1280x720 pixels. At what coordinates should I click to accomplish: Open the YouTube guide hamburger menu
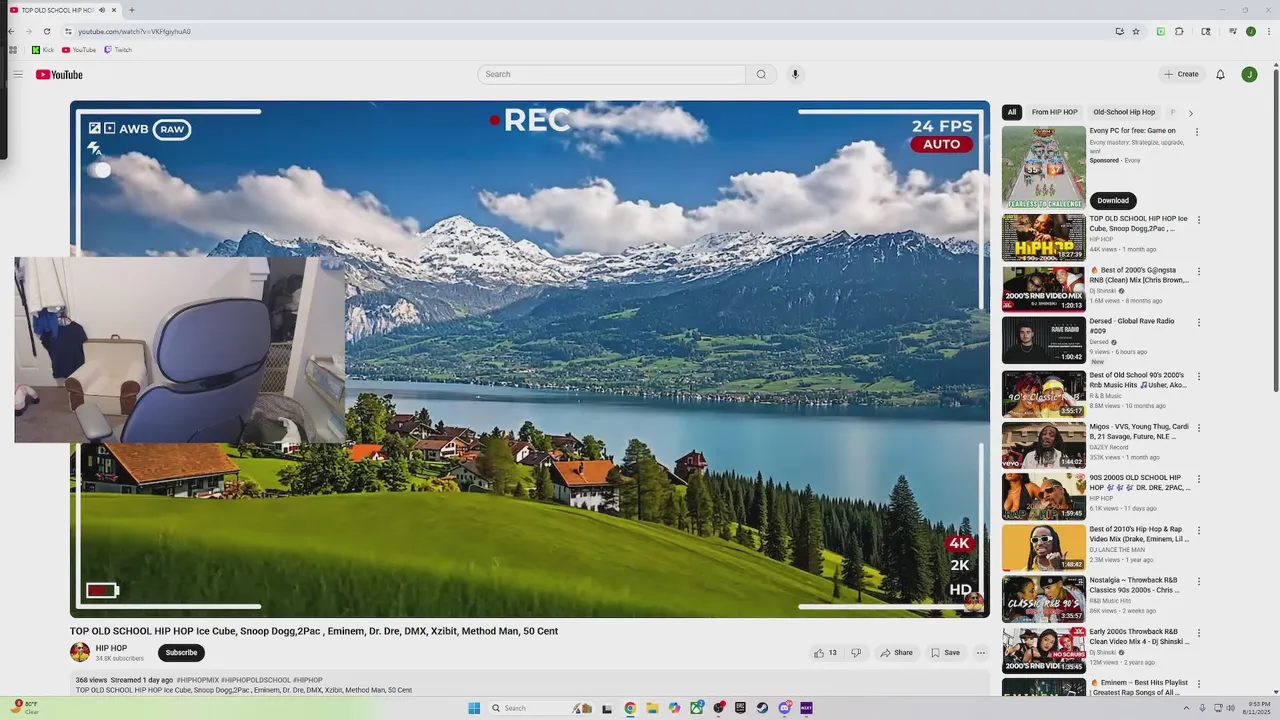coord(17,74)
